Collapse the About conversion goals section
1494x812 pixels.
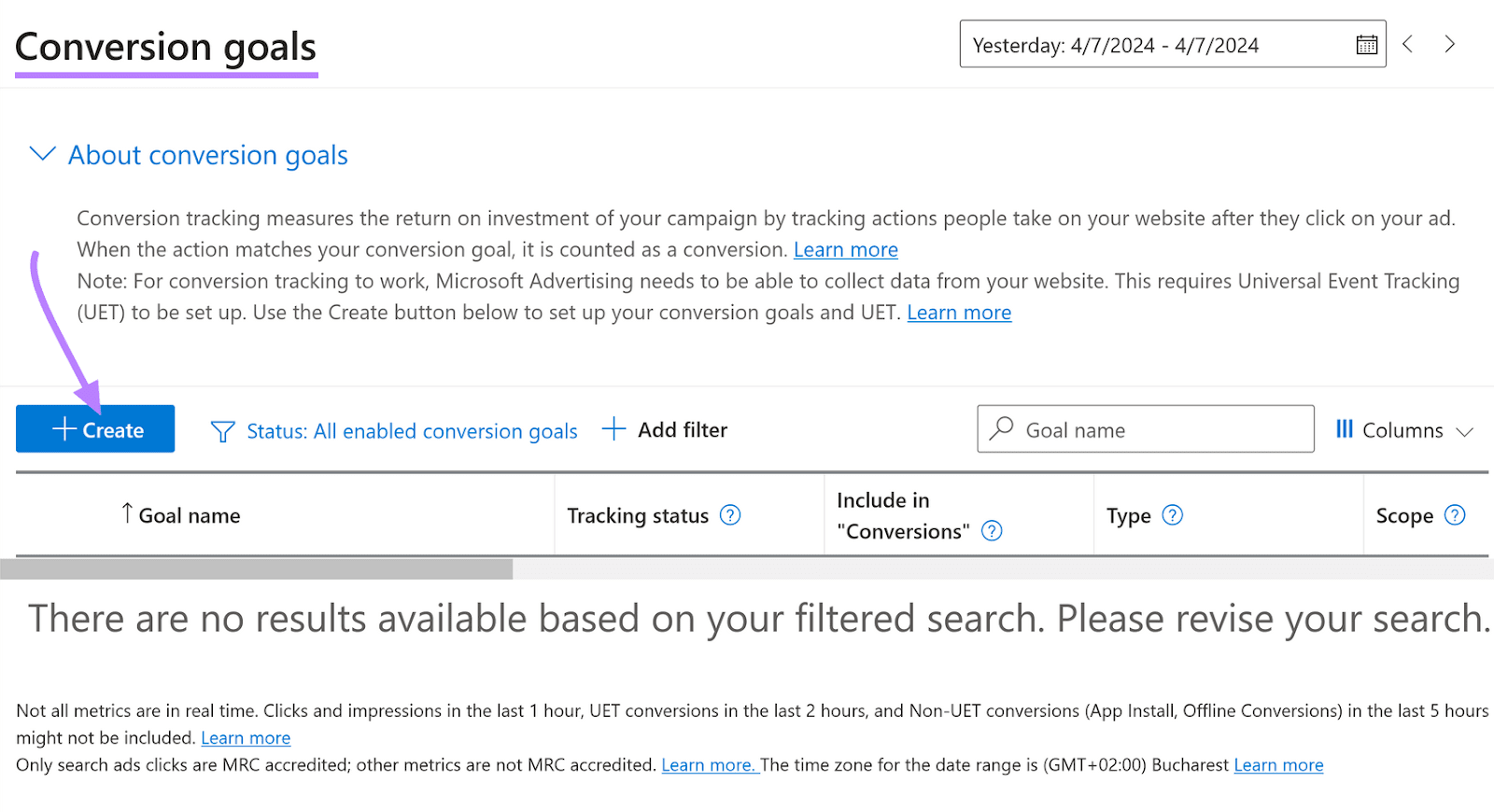tap(43, 155)
